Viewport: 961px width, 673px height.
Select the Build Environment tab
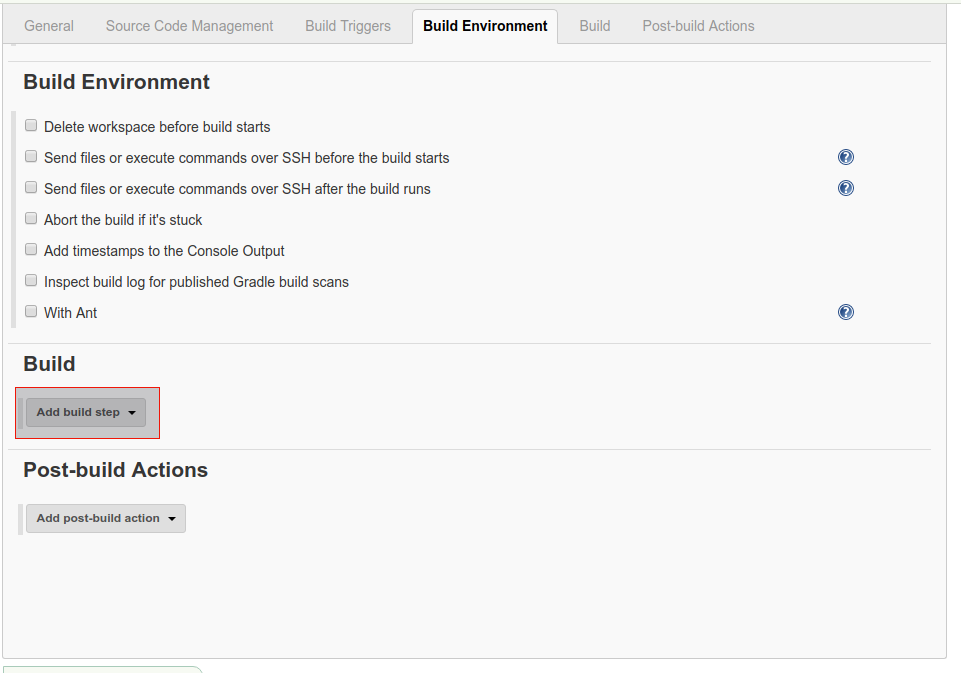485,26
